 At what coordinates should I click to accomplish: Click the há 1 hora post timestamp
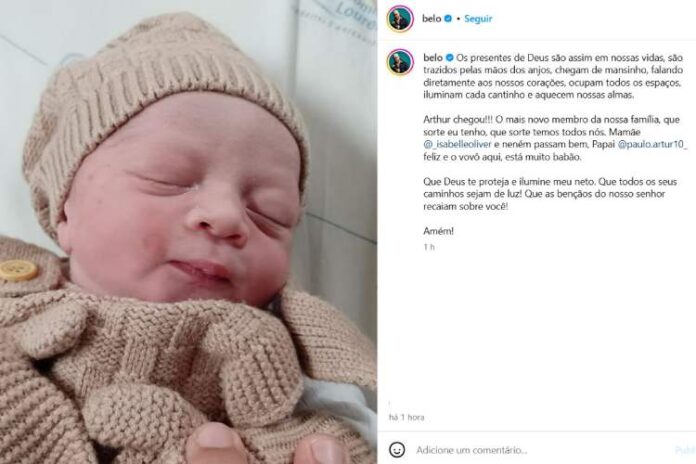click(406, 417)
